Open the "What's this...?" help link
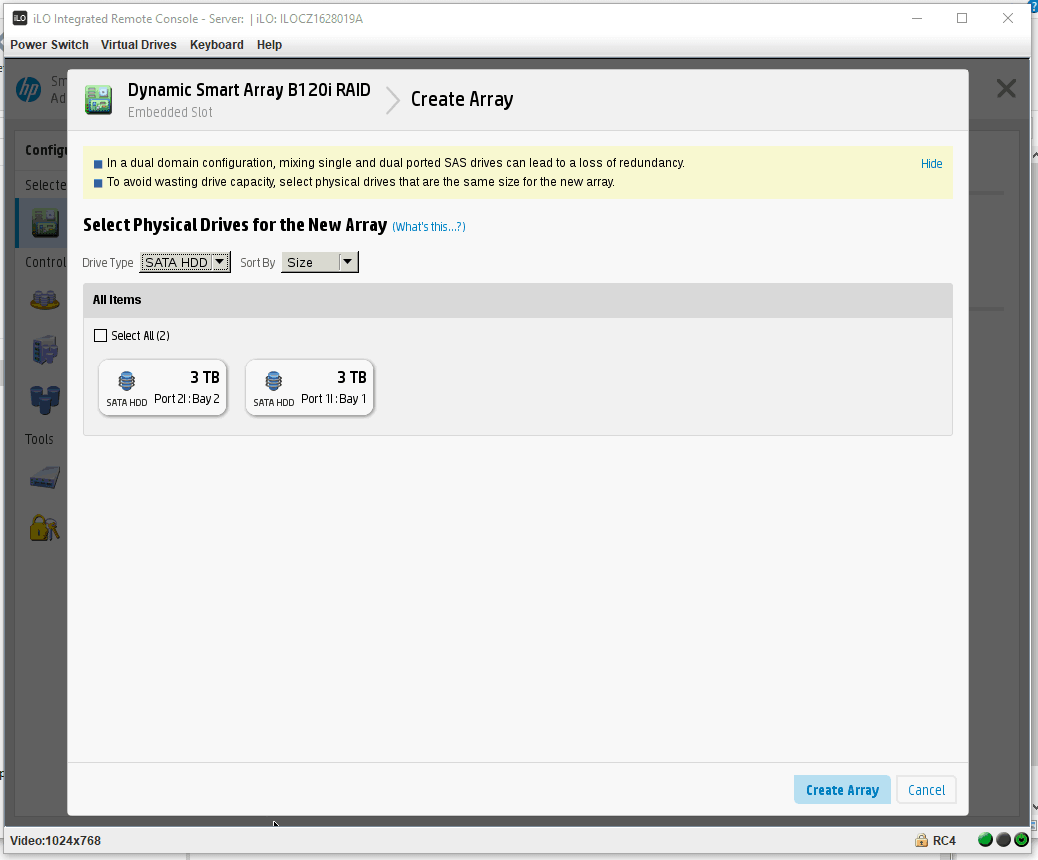 (428, 227)
